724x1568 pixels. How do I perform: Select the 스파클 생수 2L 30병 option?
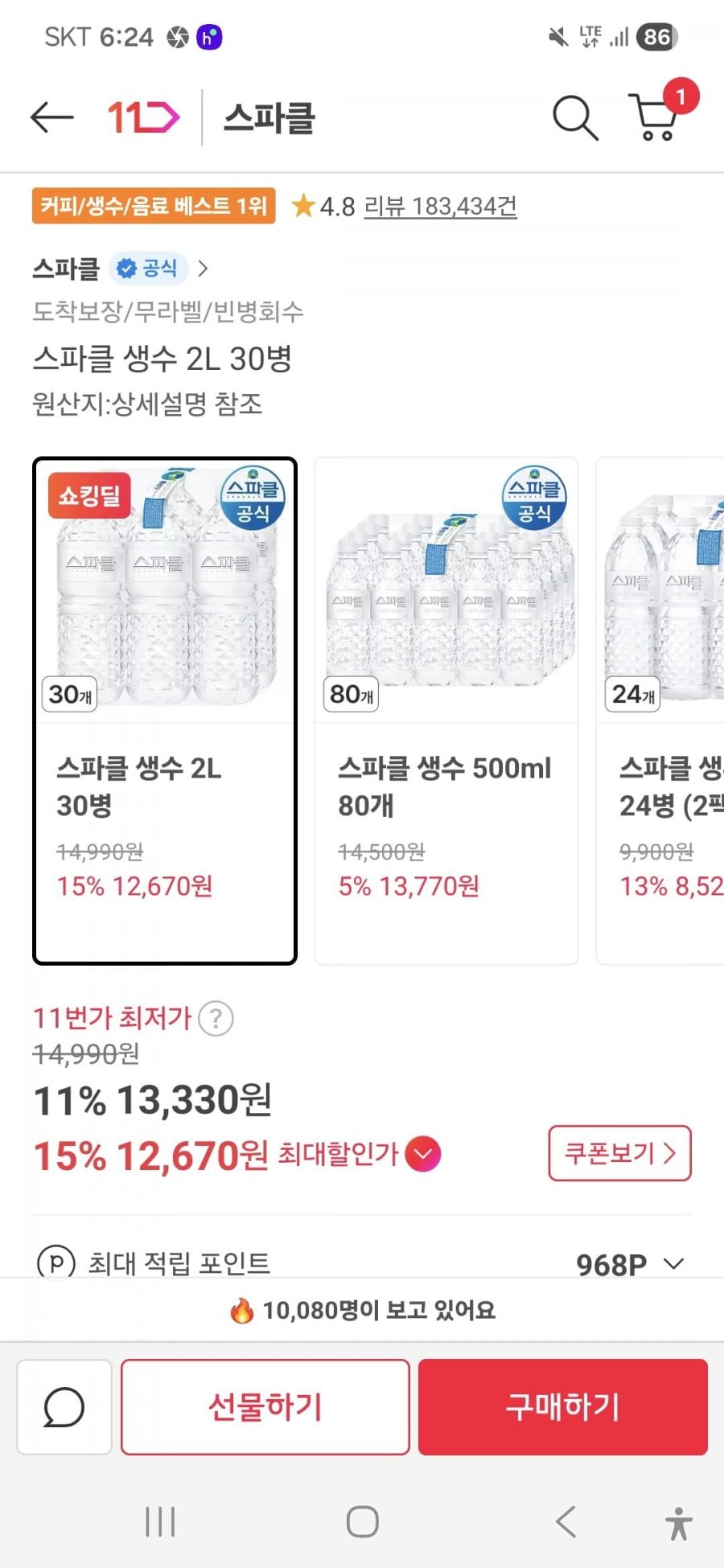165,711
